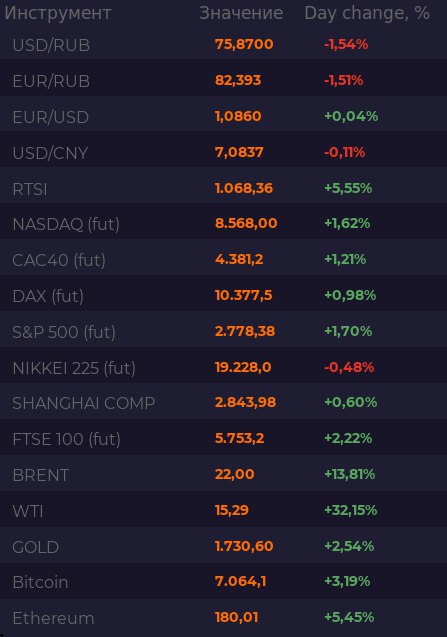Open the RTSI index entry
This screenshot has width=447, height=637.
coord(30,189)
